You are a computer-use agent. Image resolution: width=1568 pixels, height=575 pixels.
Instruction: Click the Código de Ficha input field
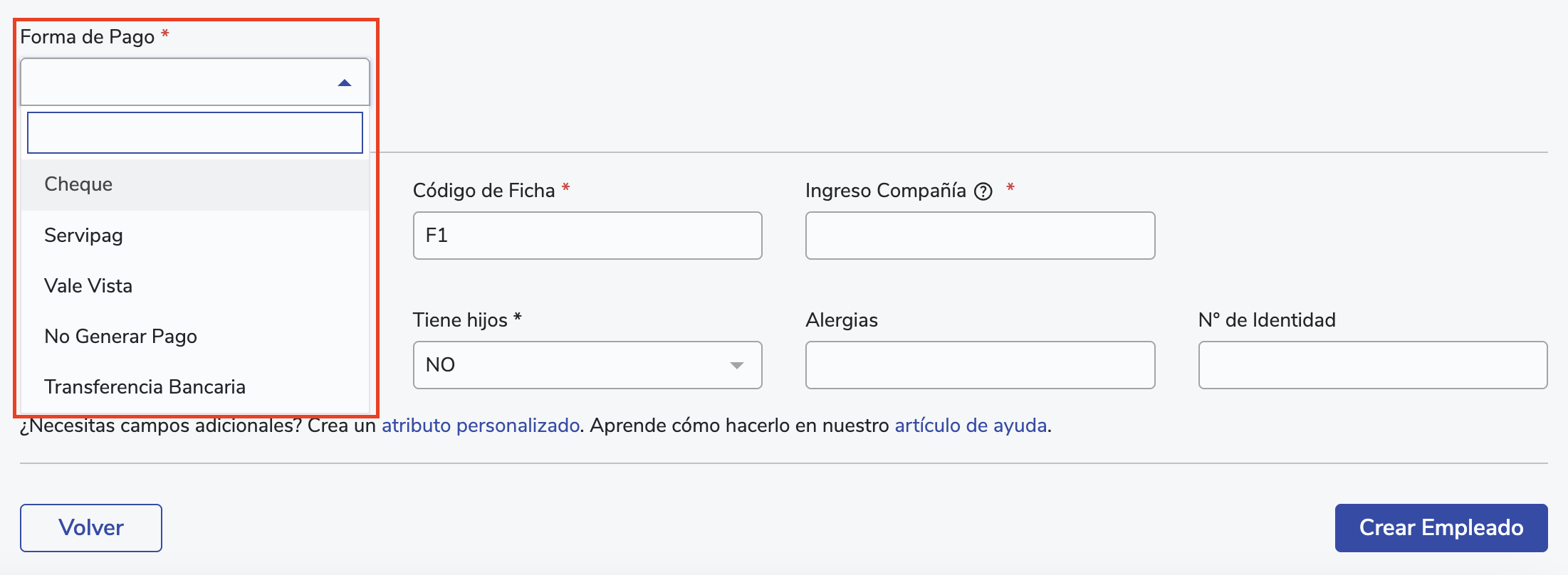click(587, 236)
